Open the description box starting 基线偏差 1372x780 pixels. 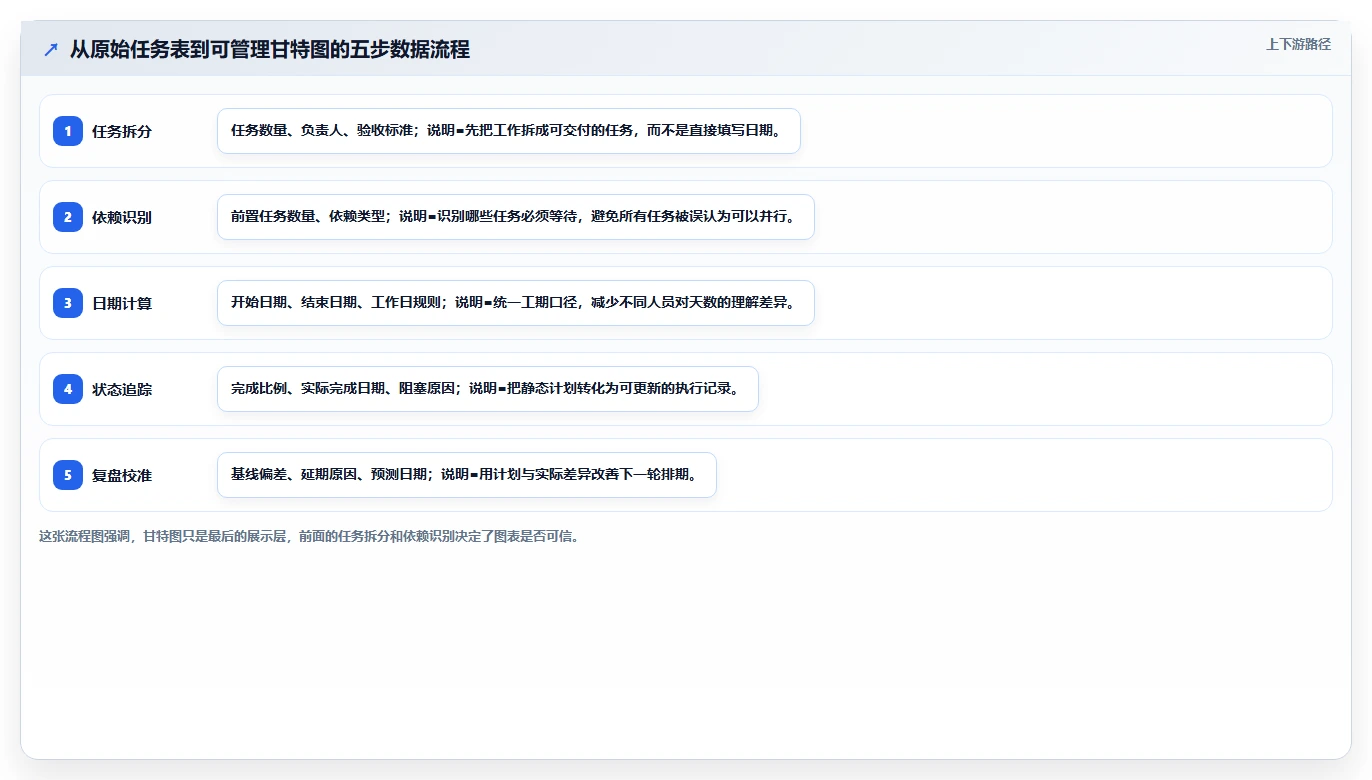pyautogui.click(x=467, y=475)
